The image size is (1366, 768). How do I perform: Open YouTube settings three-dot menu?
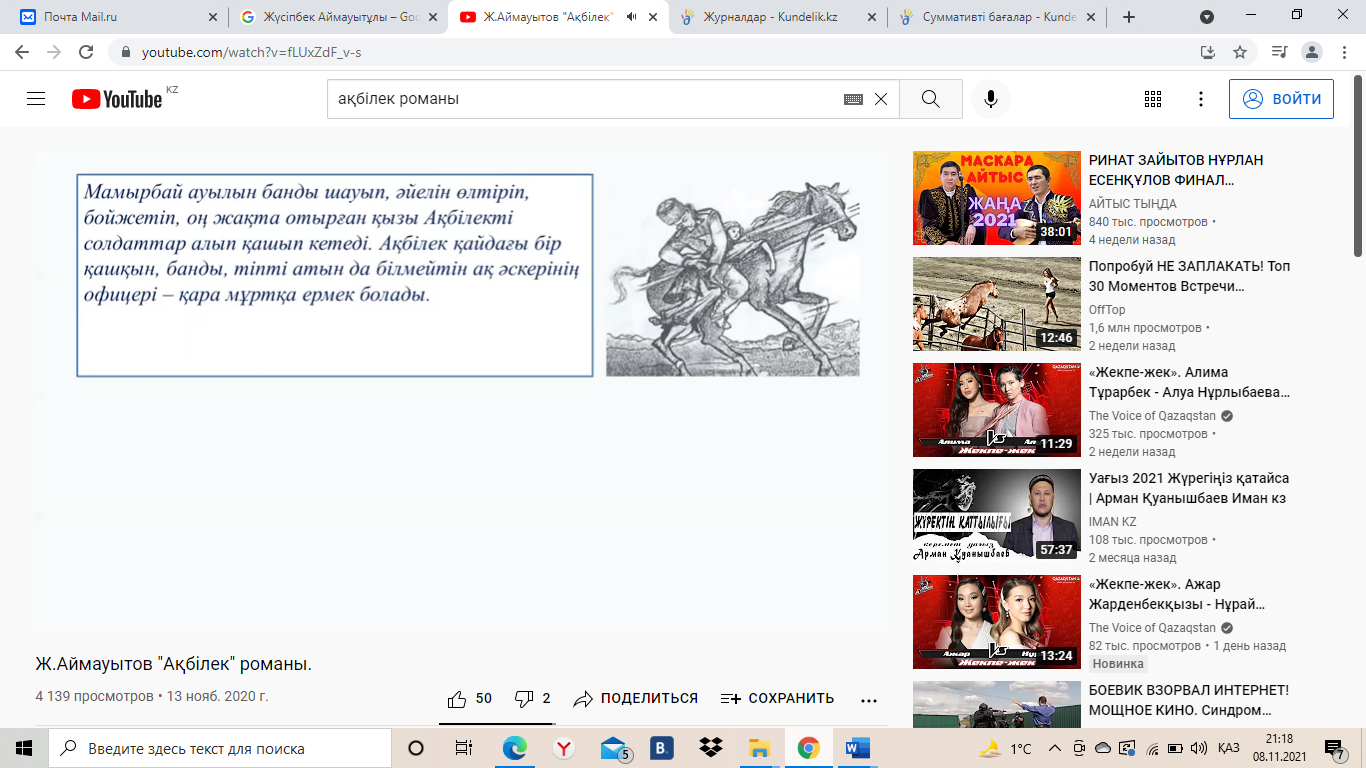point(1201,99)
